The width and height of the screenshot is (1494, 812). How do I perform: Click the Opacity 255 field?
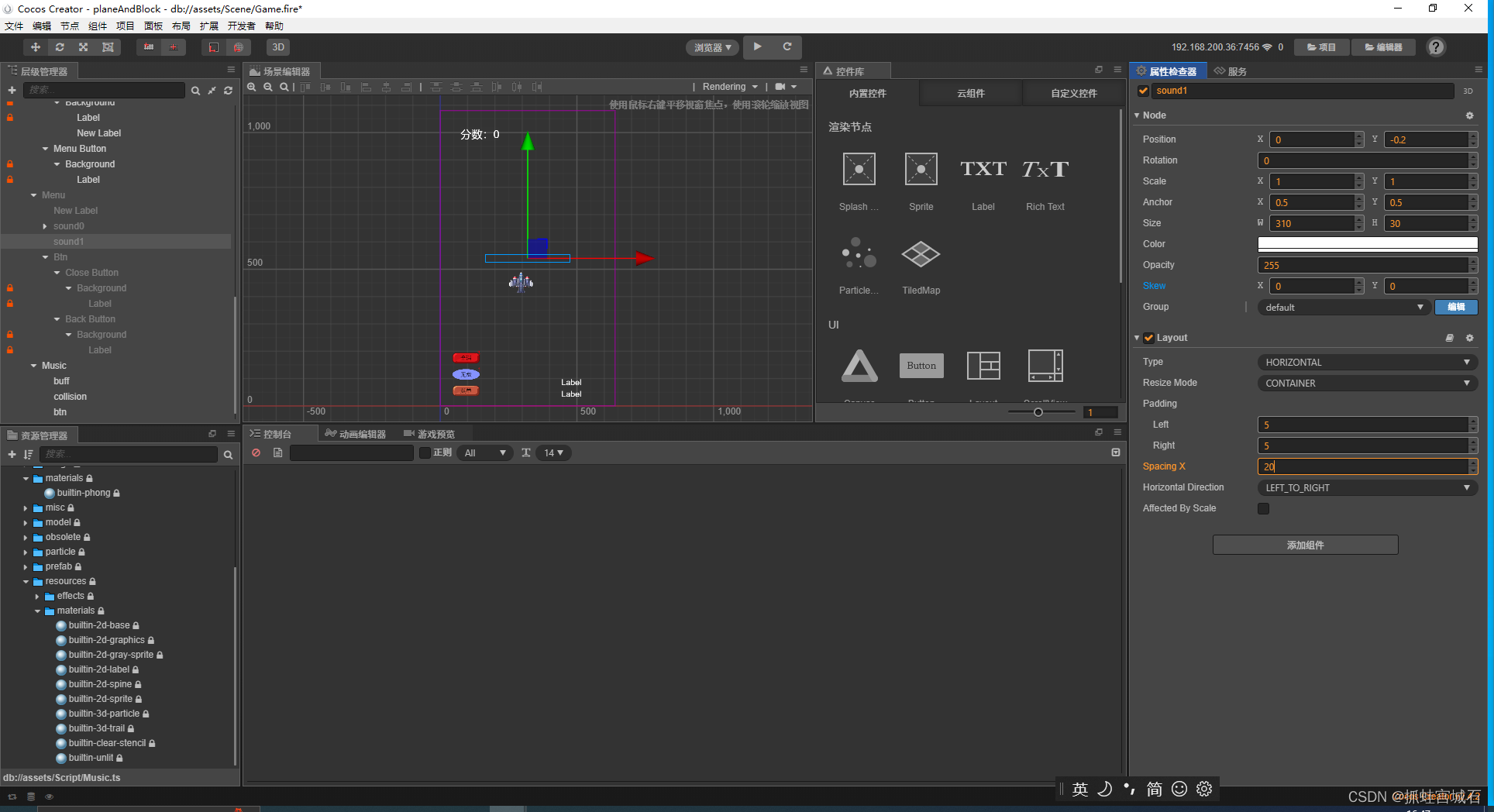click(x=1363, y=265)
